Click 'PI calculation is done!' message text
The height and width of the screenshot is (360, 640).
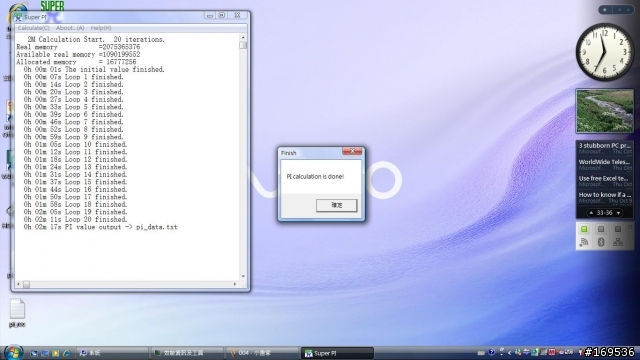pos(315,176)
